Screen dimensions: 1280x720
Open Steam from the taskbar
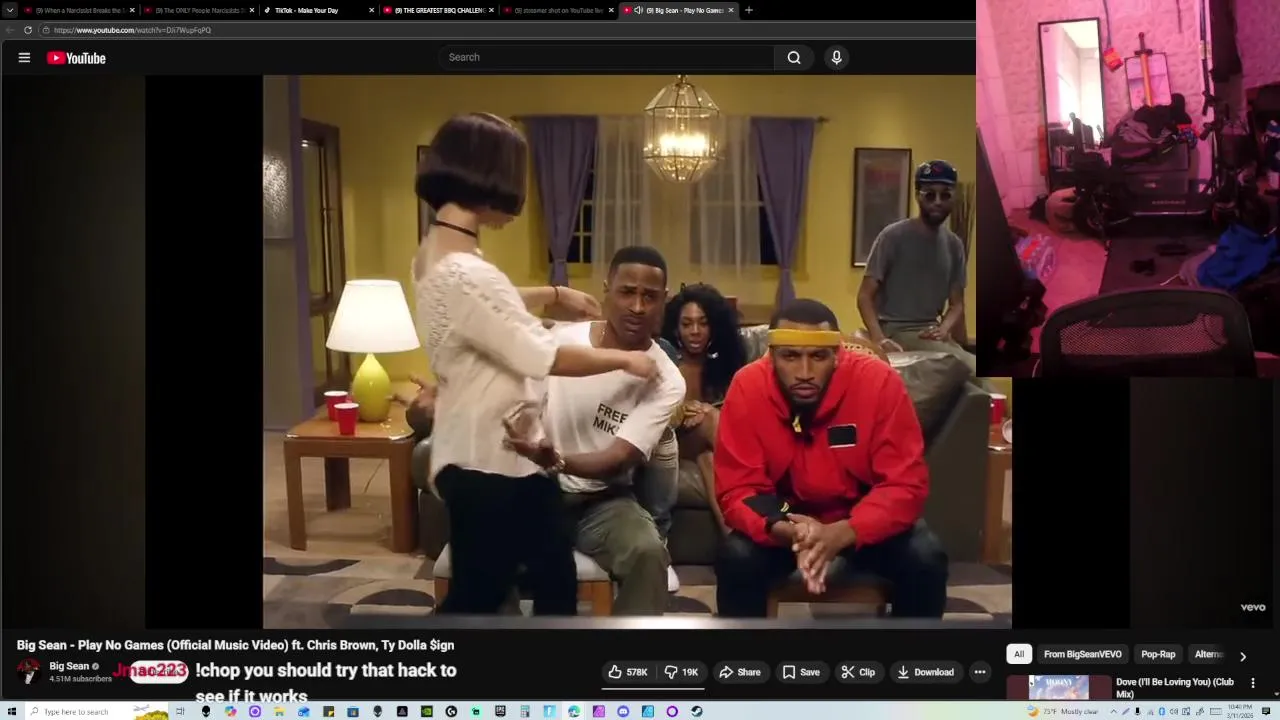696,711
